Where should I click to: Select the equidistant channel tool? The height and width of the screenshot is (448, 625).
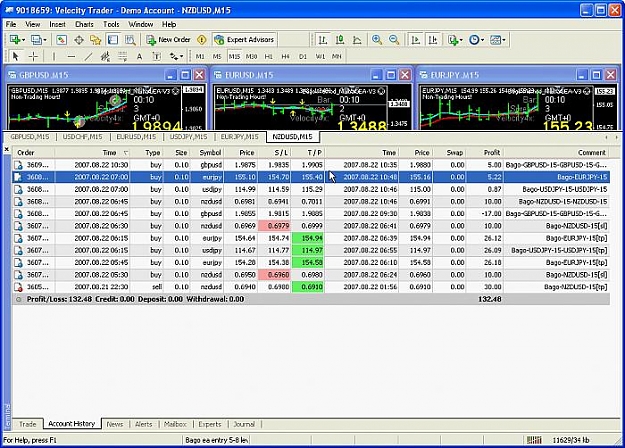click(x=105, y=56)
